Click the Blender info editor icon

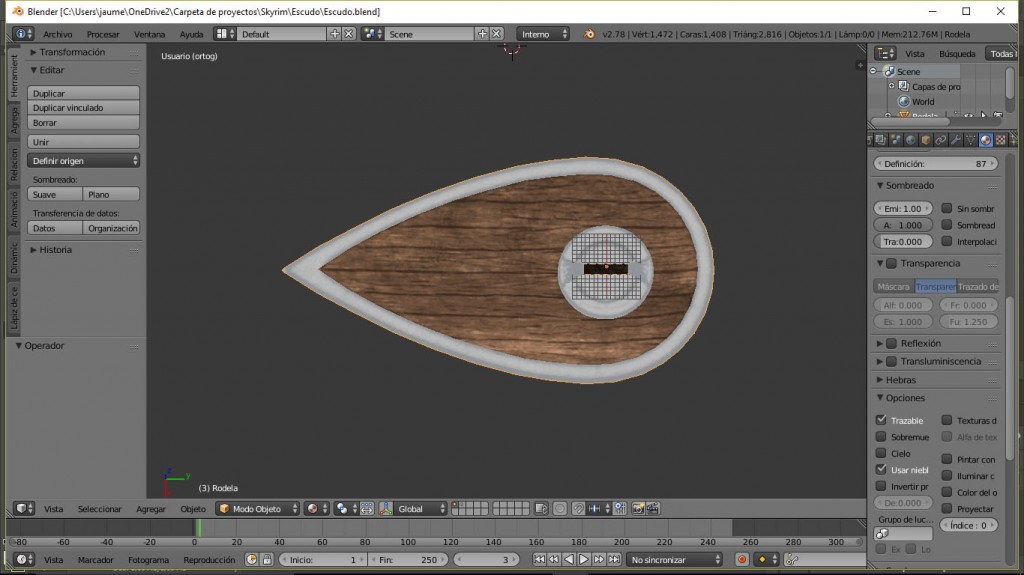tap(20, 34)
